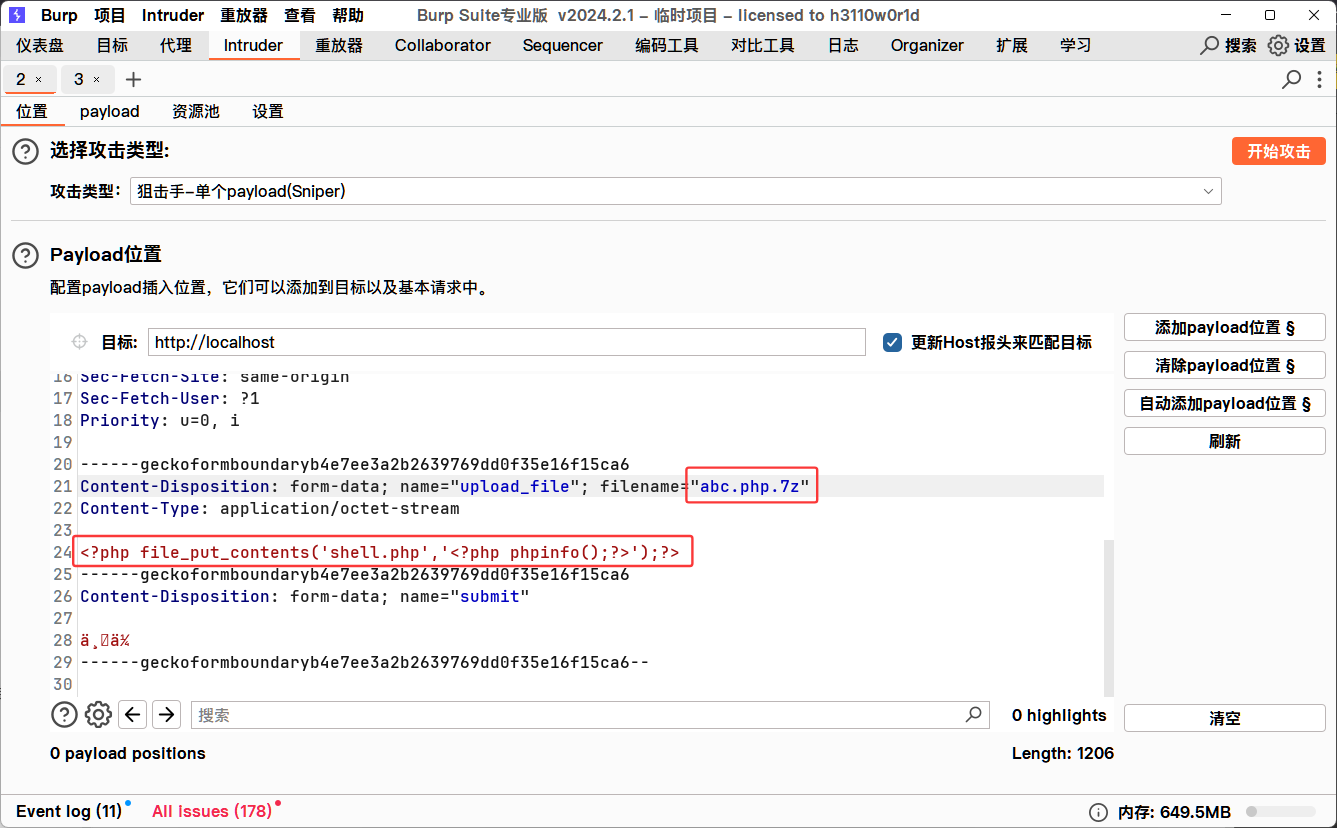Click the Burp Suite logo icon
Viewport: 1337px width, 828px height.
[x=17, y=15]
